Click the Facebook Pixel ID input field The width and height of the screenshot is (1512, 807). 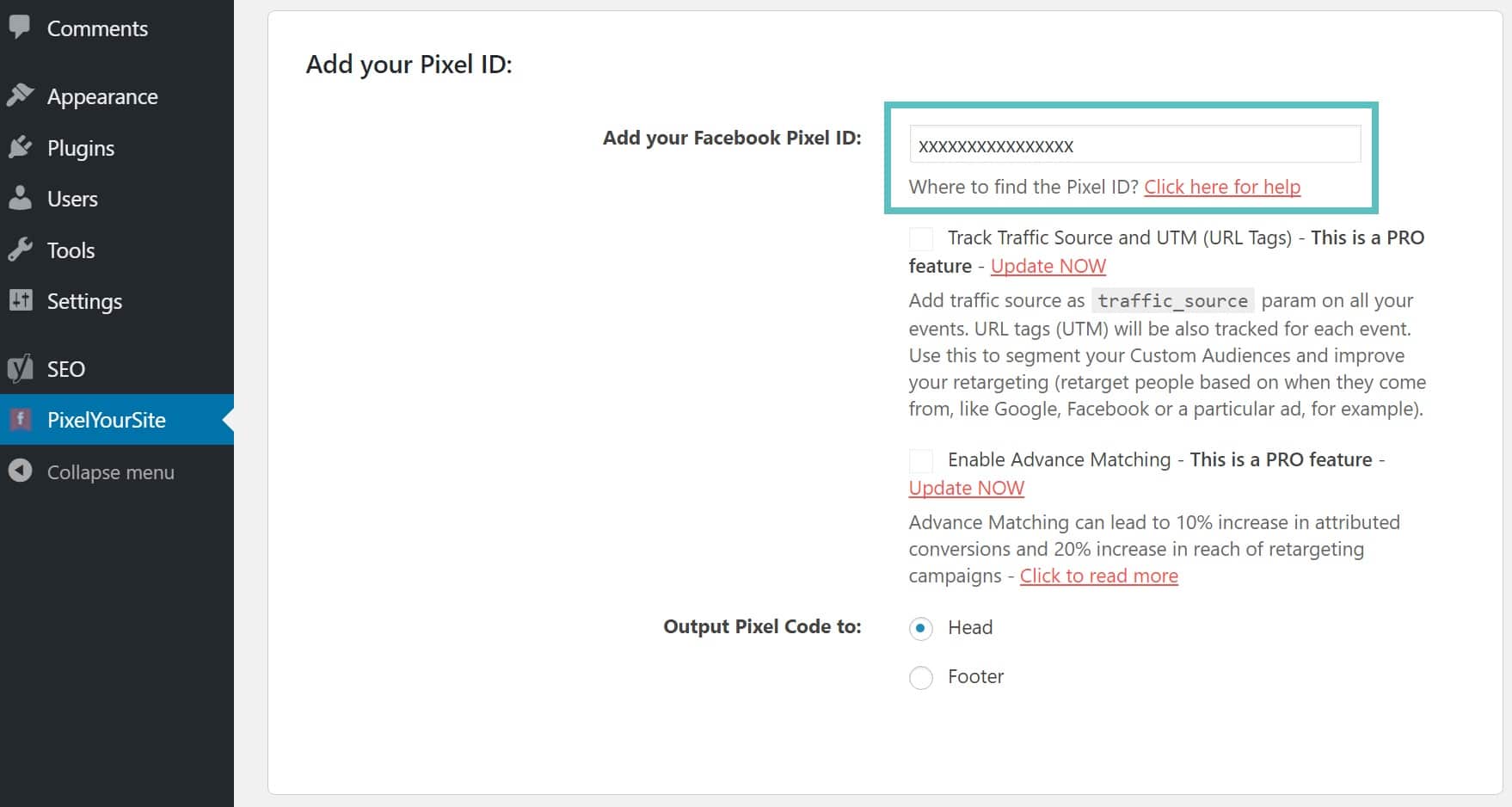(1134, 145)
